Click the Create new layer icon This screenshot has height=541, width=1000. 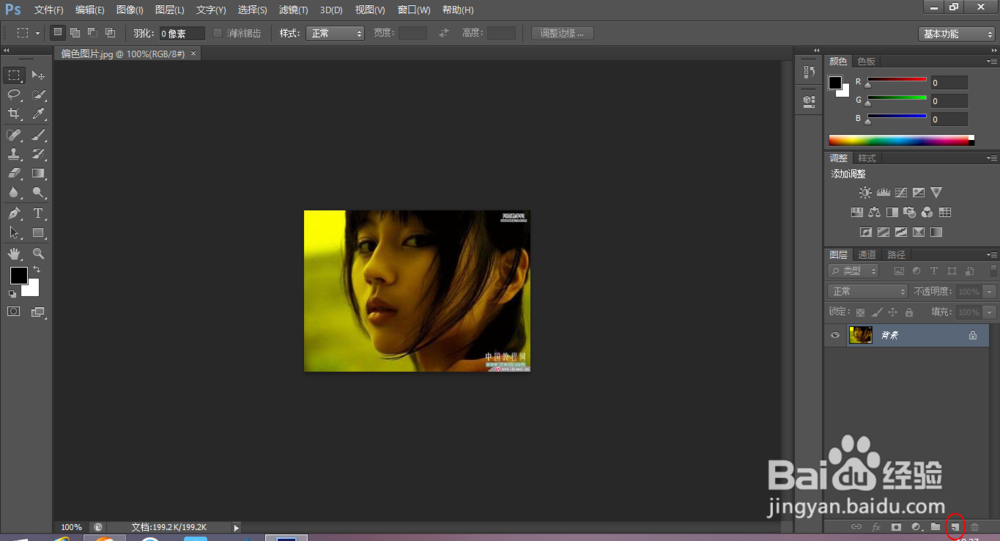(x=955, y=527)
